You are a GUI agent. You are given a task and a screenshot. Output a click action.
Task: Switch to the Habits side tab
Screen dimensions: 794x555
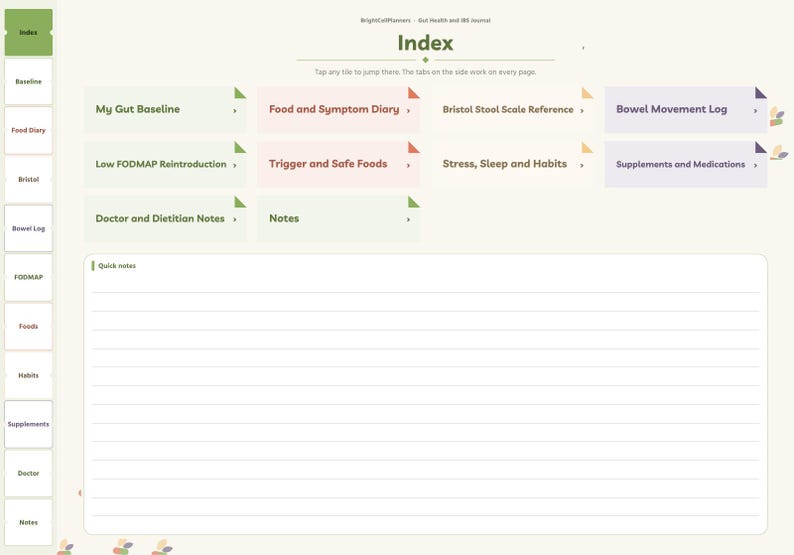coord(28,375)
